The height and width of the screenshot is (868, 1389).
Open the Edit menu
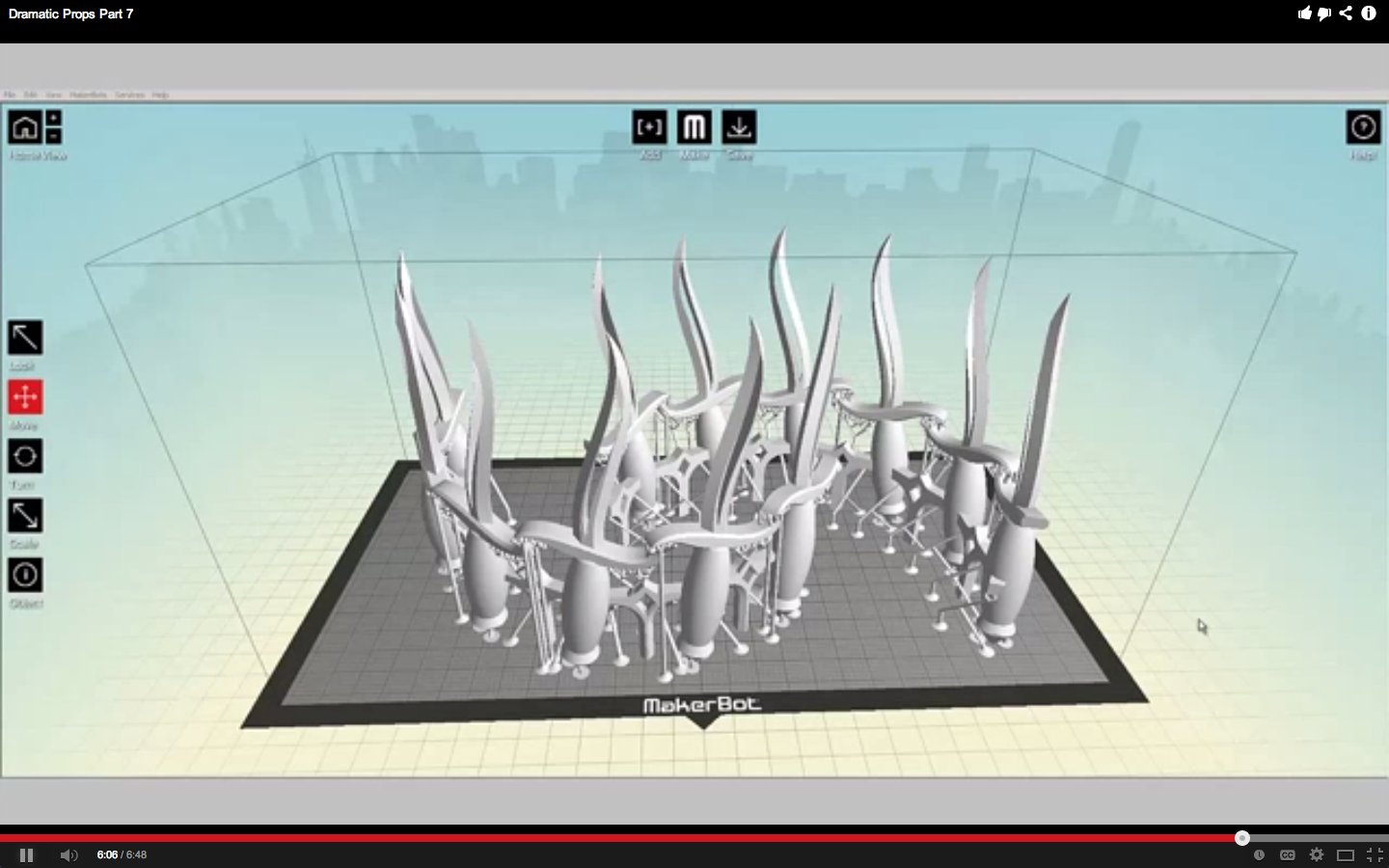[x=31, y=95]
